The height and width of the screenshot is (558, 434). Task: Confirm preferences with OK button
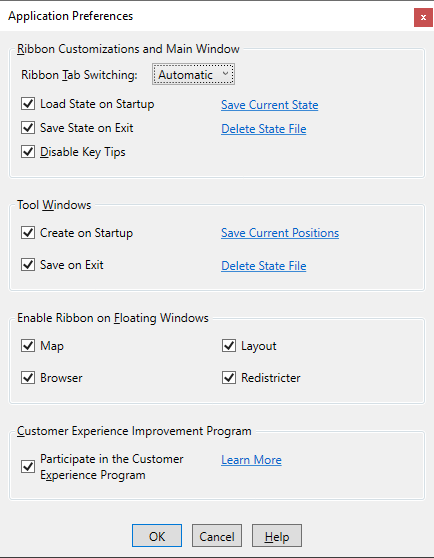[157, 536]
